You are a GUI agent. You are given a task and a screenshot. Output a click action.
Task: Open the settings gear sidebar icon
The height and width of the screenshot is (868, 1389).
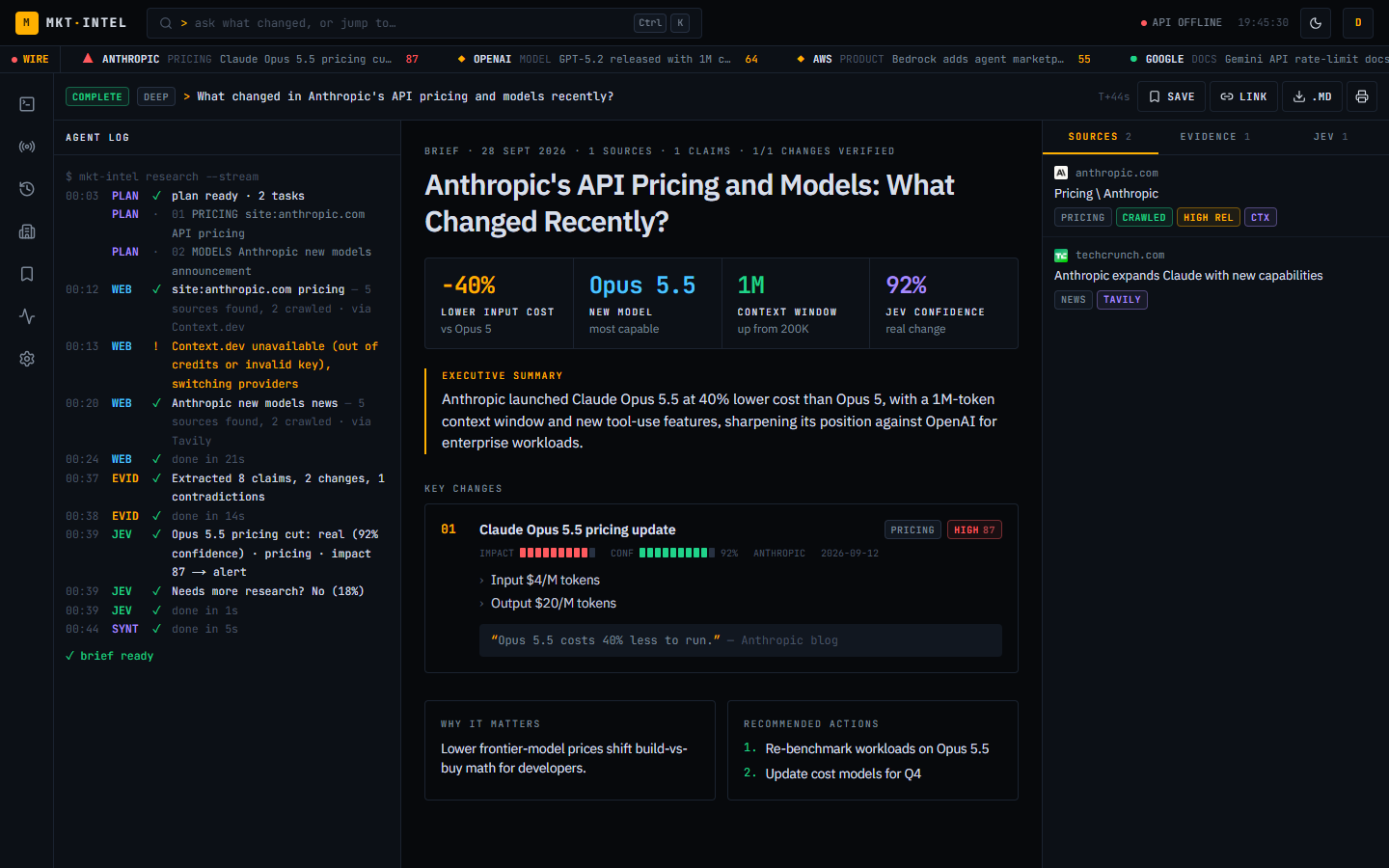27,359
